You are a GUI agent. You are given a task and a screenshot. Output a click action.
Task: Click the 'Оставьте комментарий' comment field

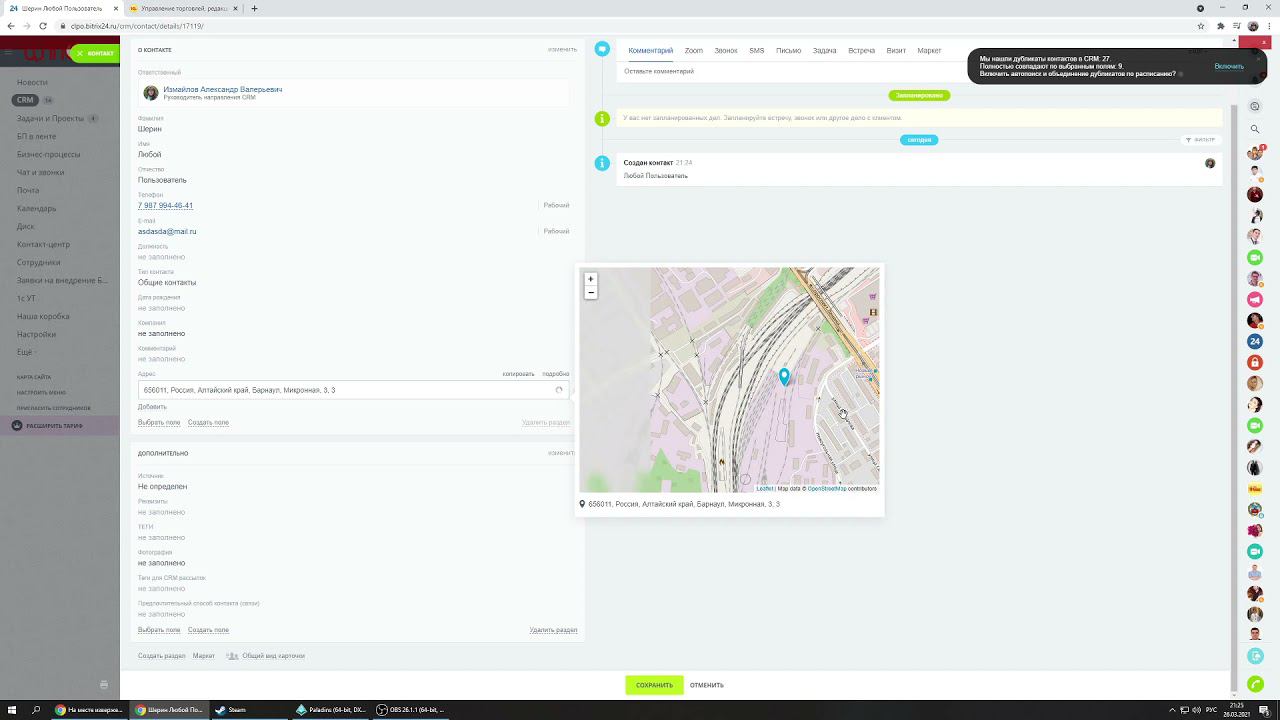tap(659, 71)
